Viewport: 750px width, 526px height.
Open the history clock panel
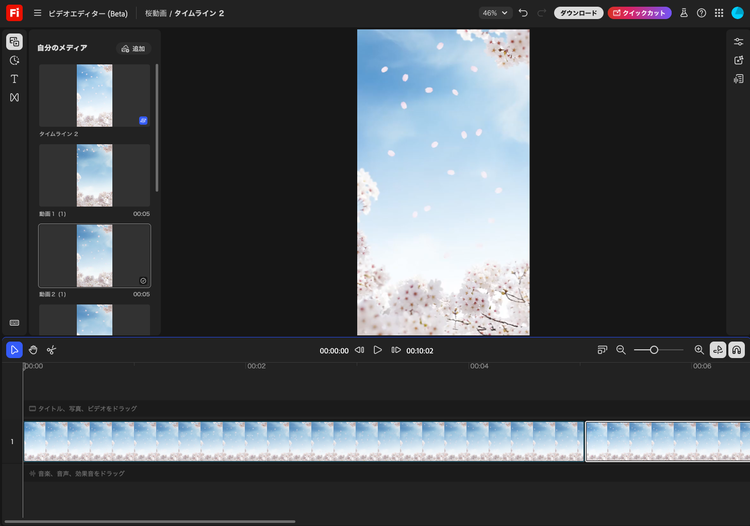(x=14, y=60)
